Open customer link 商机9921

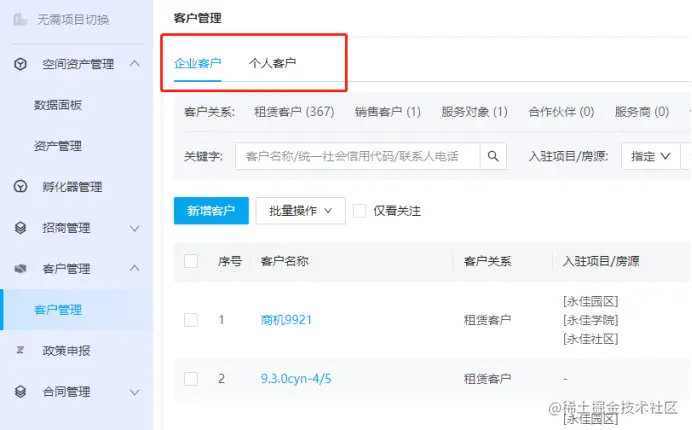coord(286,320)
